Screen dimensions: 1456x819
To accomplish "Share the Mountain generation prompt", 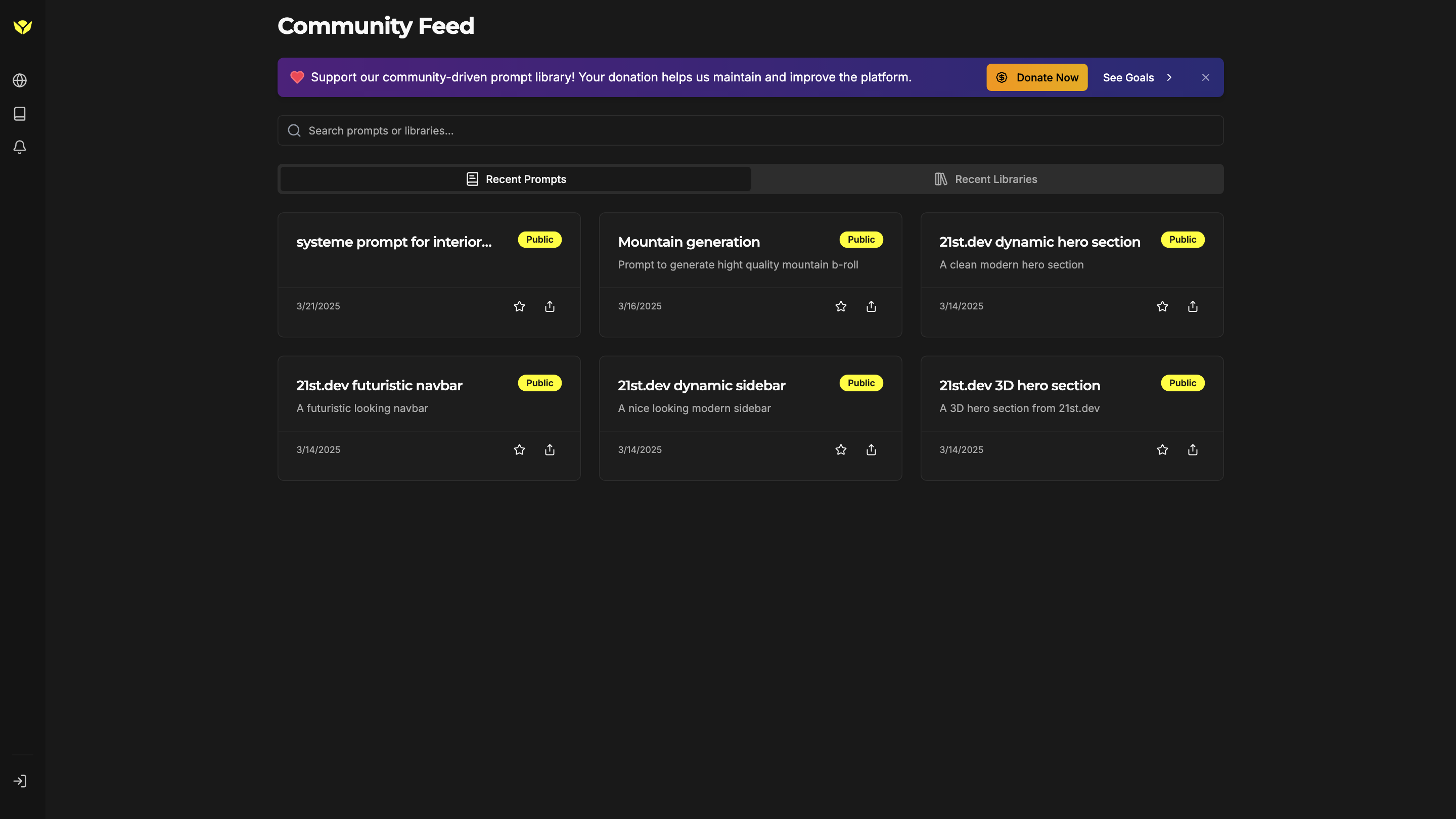I will pos(871,306).
